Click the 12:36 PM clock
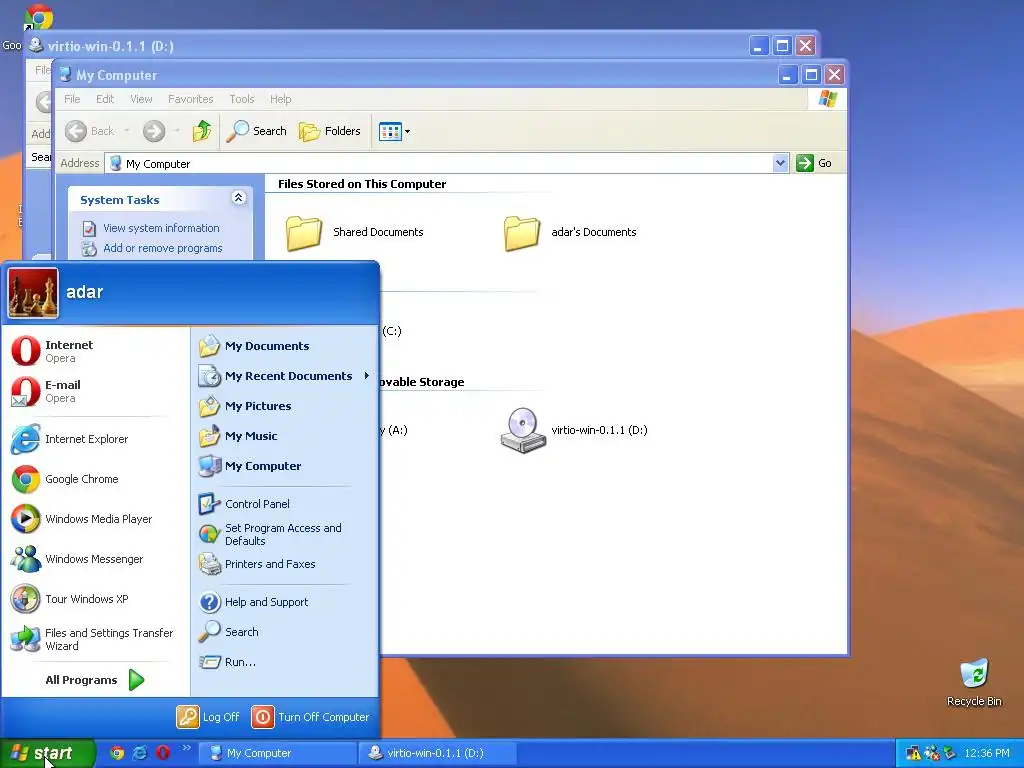The image size is (1024, 768). click(987, 753)
